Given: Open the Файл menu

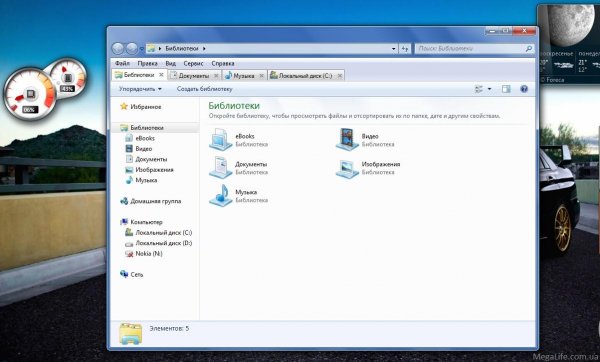Looking at the screenshot, I should coord(122,63).
